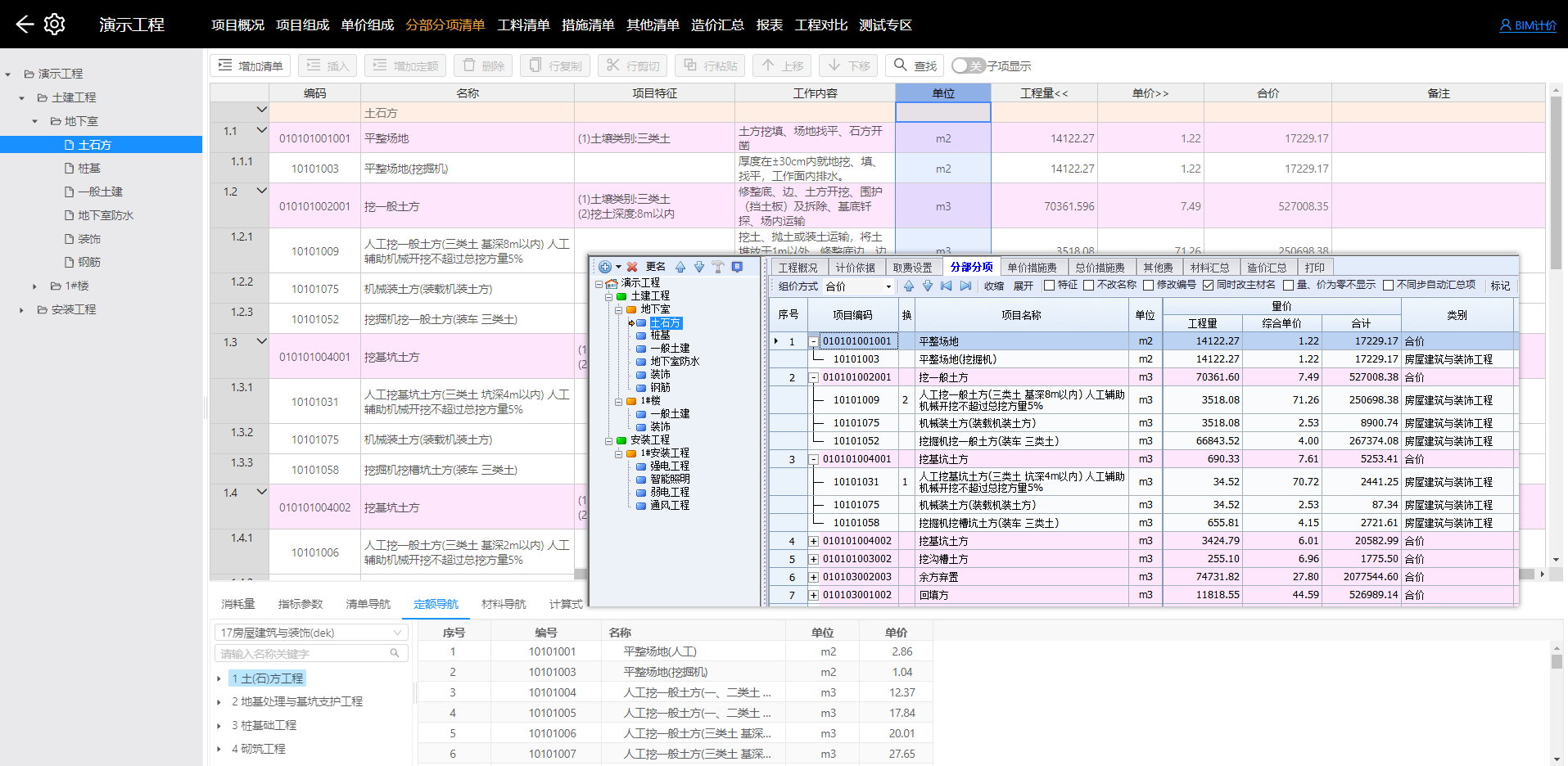
Task: Click the hammer tool icon in popup tree toolbar
Action: [x=718, y=267]
